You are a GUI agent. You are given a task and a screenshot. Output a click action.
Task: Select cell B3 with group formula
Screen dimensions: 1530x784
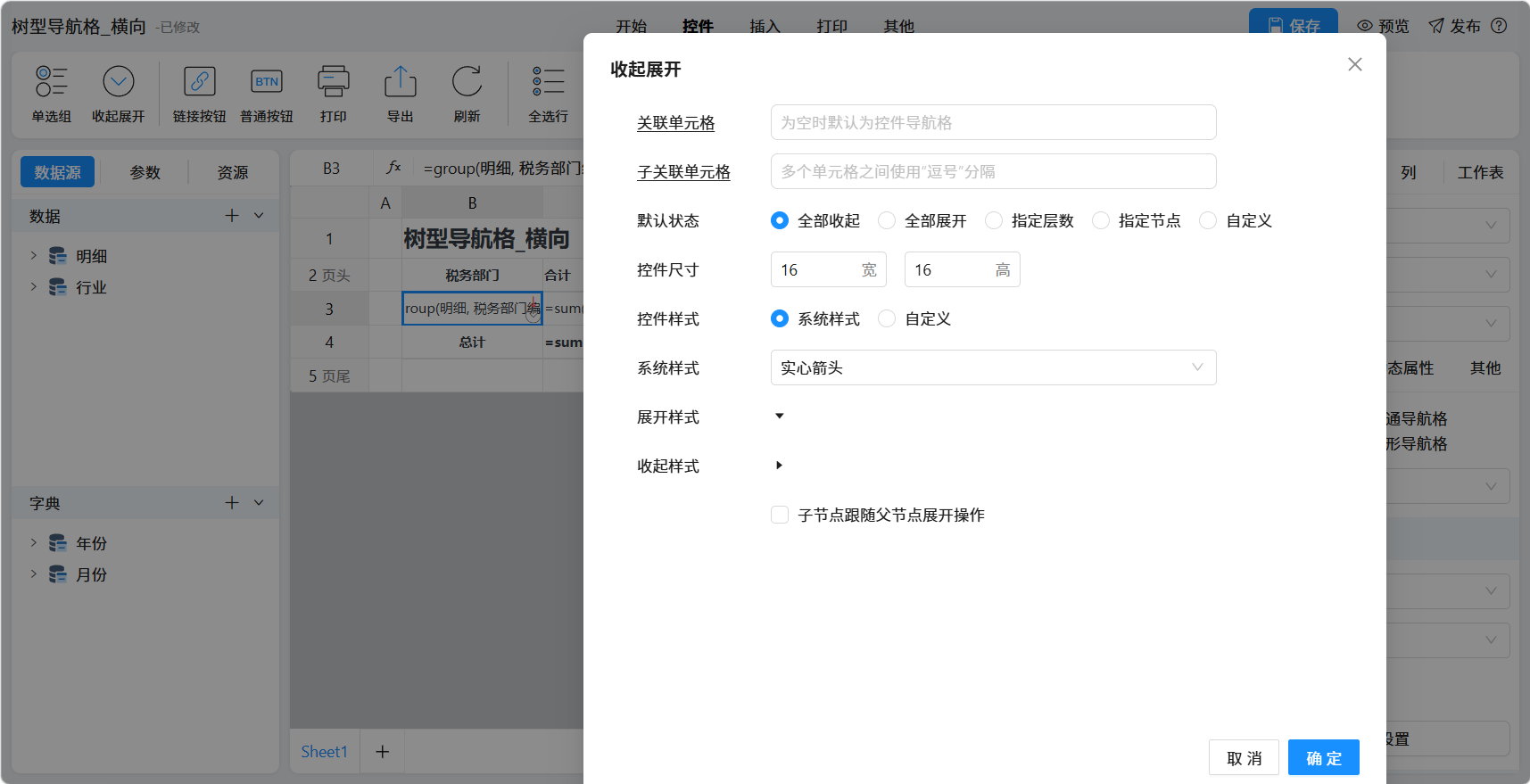(472, 308)
